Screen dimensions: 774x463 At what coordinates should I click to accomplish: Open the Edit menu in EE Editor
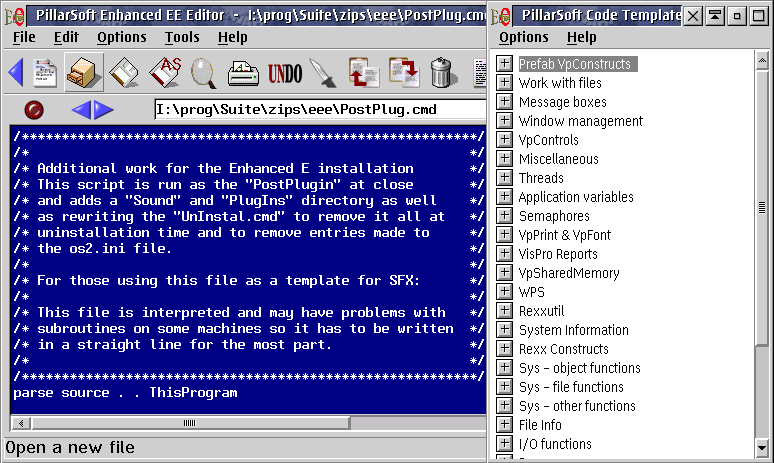(66, 38)
